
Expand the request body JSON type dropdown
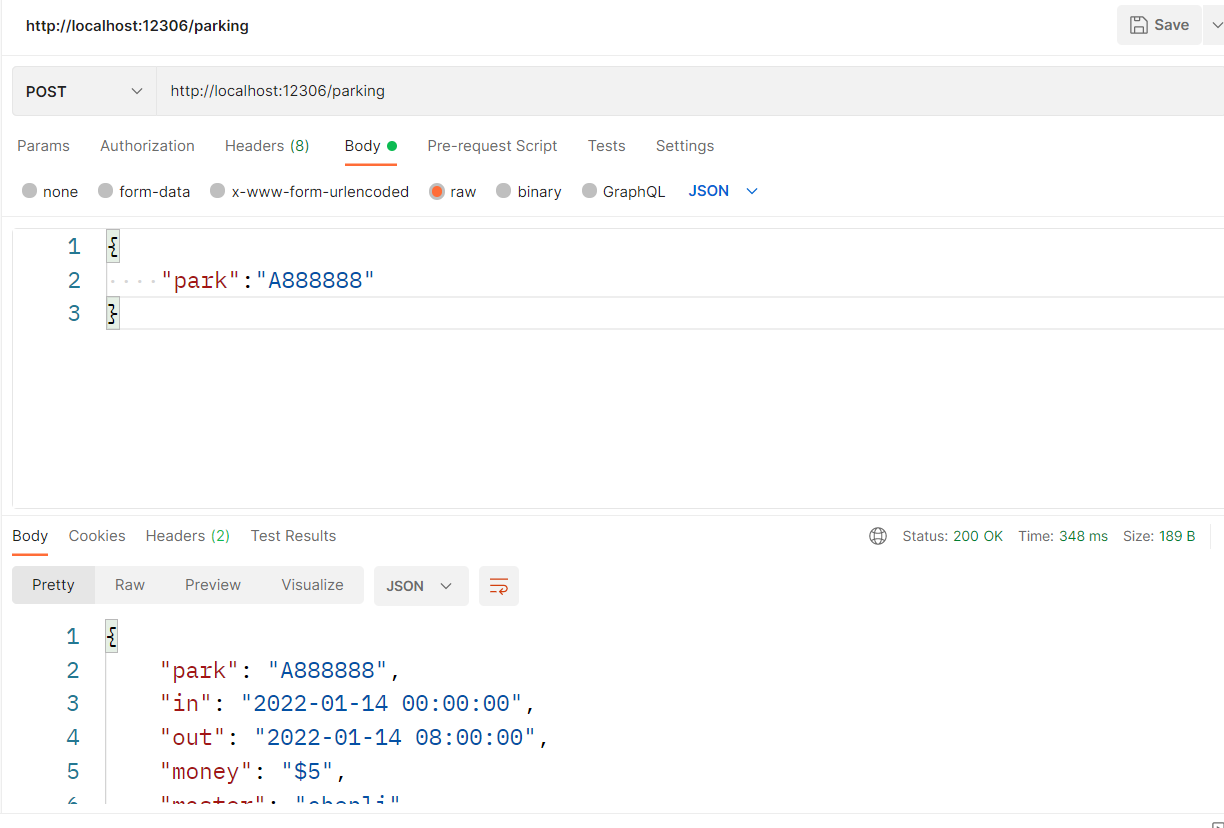point(724,191)
